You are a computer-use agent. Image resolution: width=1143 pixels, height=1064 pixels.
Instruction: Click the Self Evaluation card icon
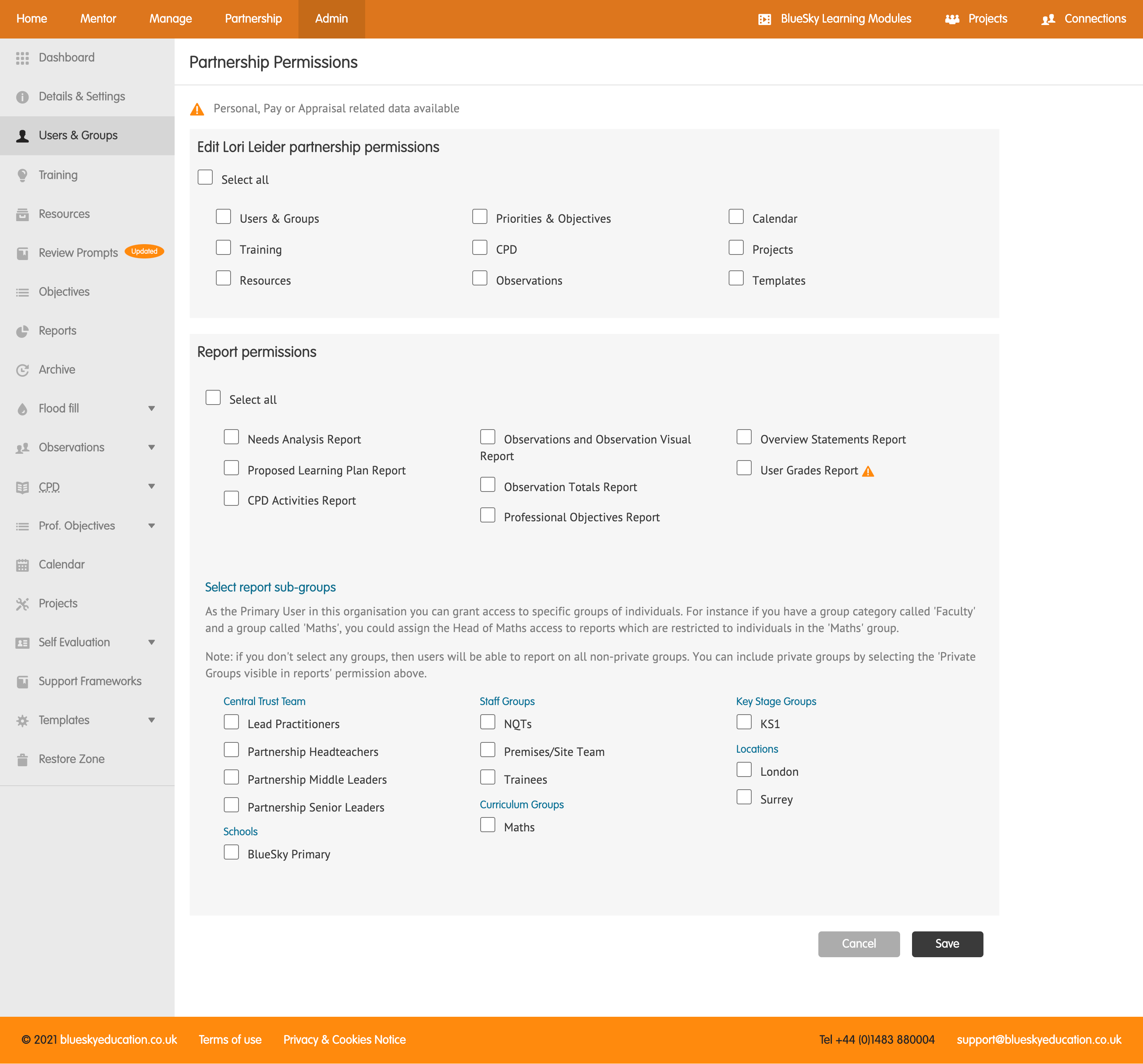22,643
